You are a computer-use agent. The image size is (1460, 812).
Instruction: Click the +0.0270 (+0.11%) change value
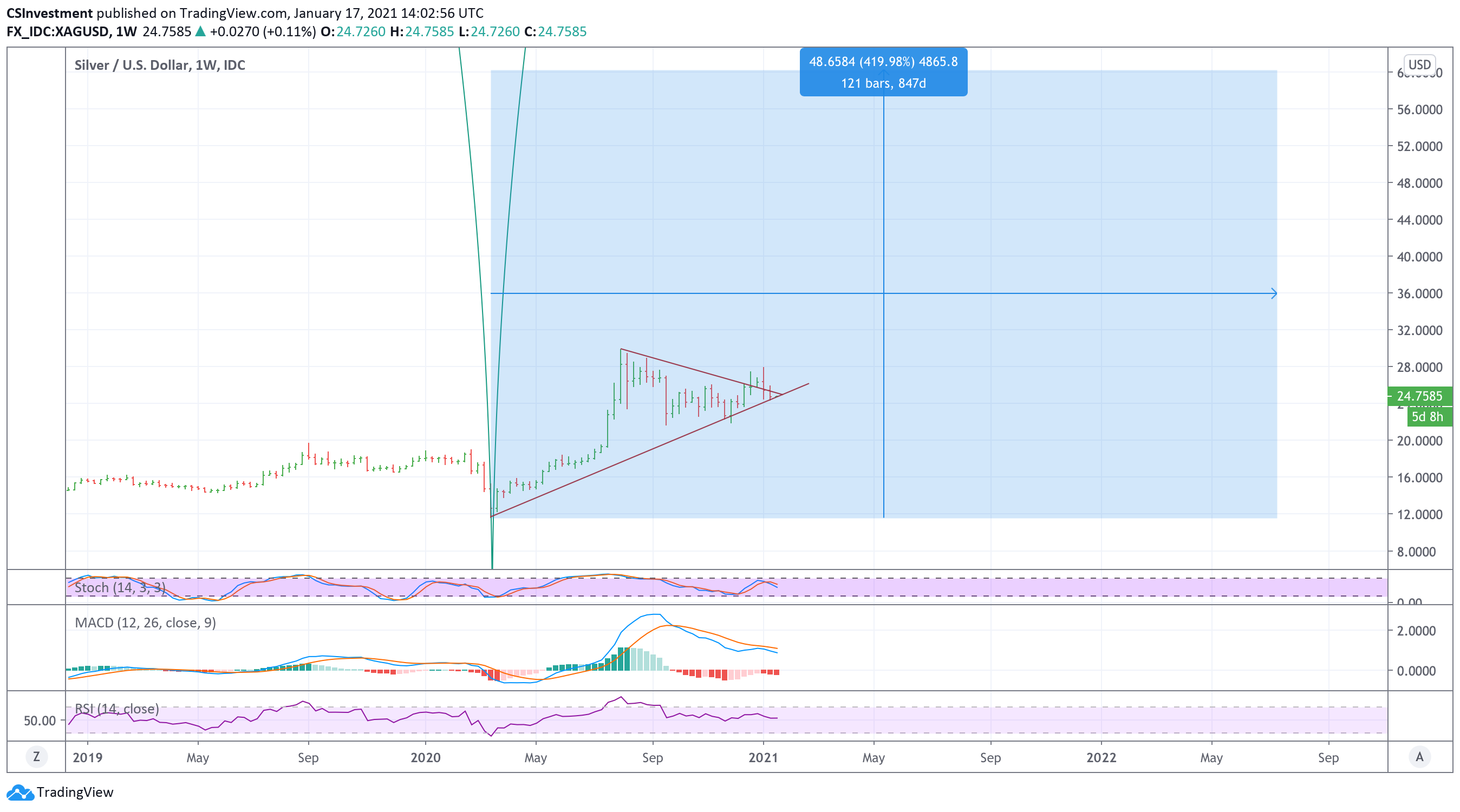pos(263,32)
